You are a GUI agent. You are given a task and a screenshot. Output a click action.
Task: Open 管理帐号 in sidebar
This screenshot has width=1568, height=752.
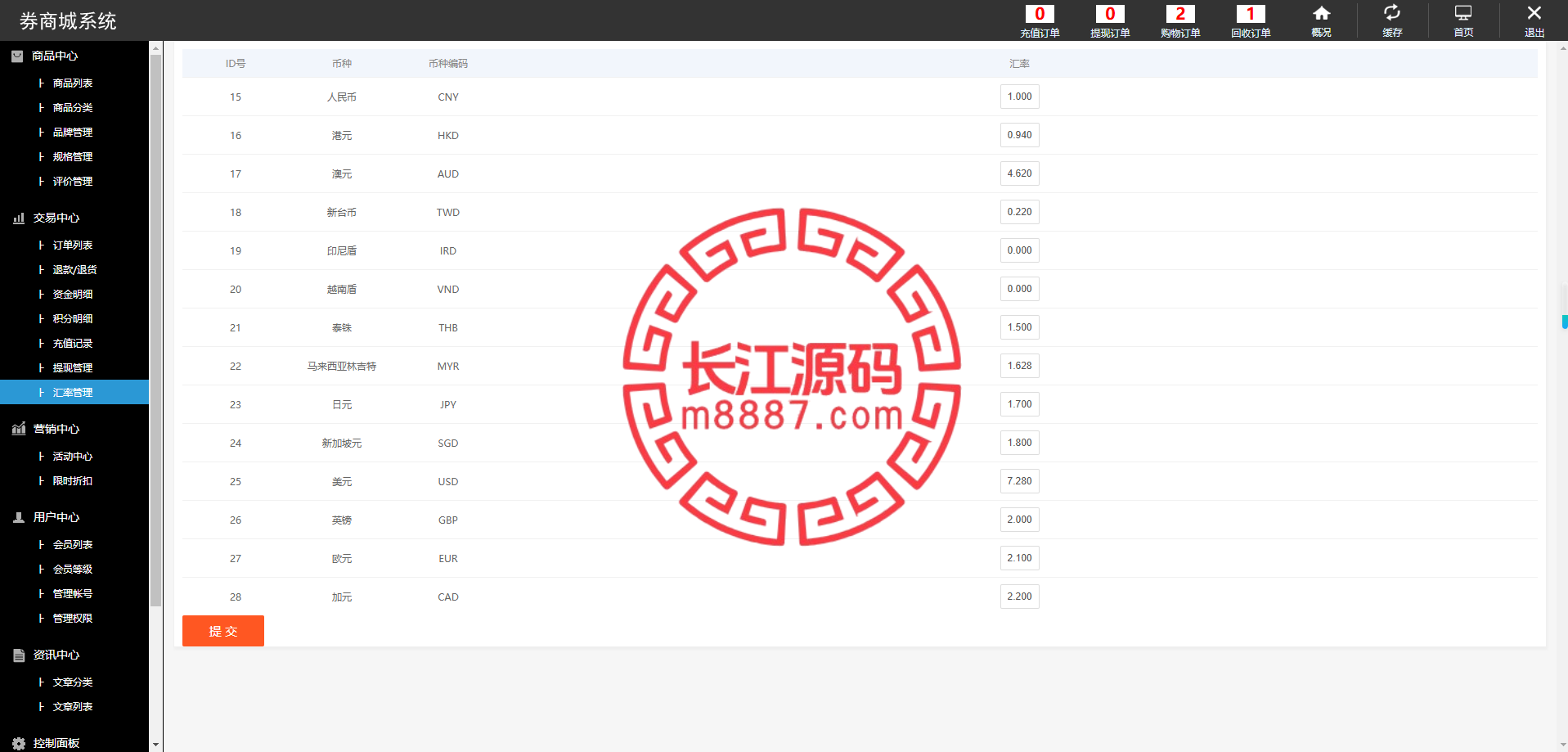coord(73,594)
